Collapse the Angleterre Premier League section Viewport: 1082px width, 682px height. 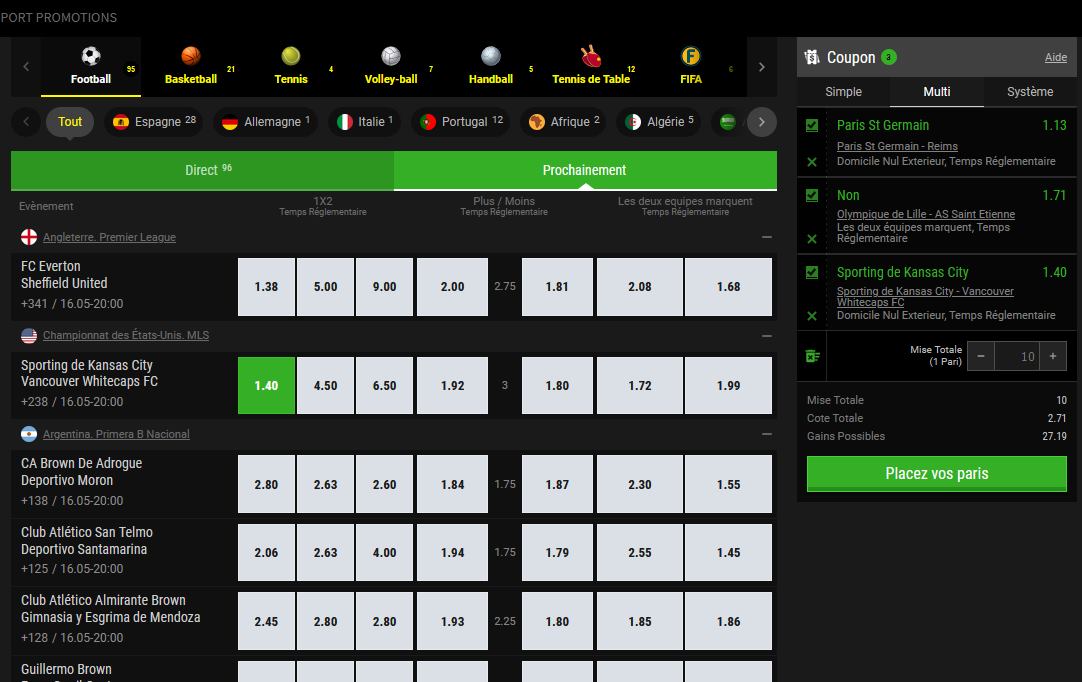(766, 238)
